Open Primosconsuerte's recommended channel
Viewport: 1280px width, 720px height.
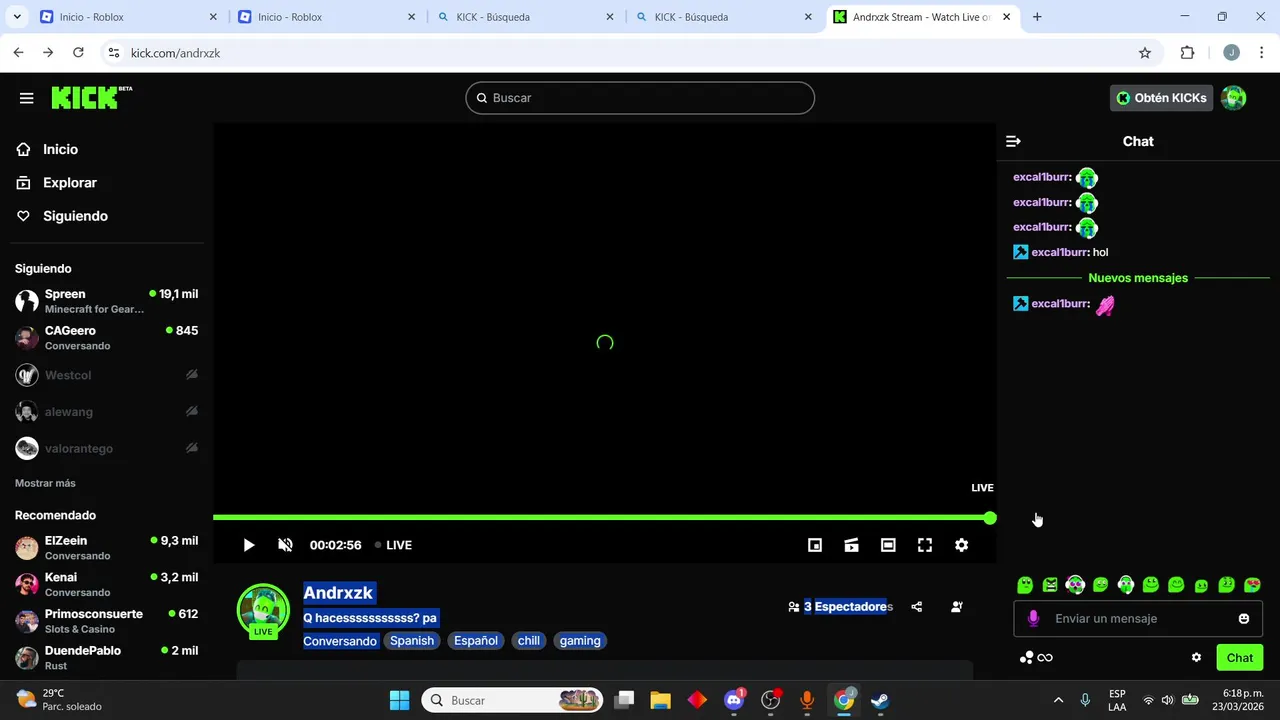107,621
